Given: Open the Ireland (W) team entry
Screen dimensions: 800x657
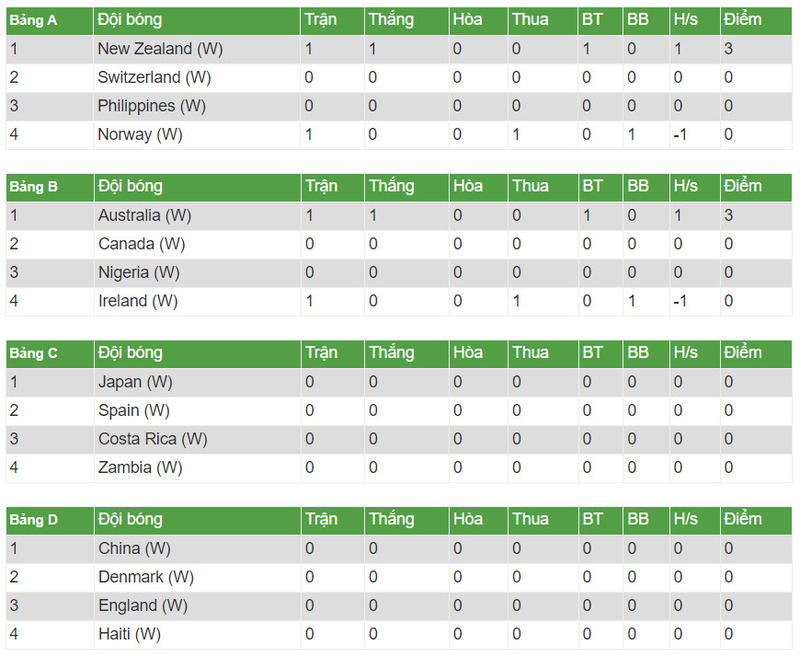Looking at the screenshot, I should [138, 300].
